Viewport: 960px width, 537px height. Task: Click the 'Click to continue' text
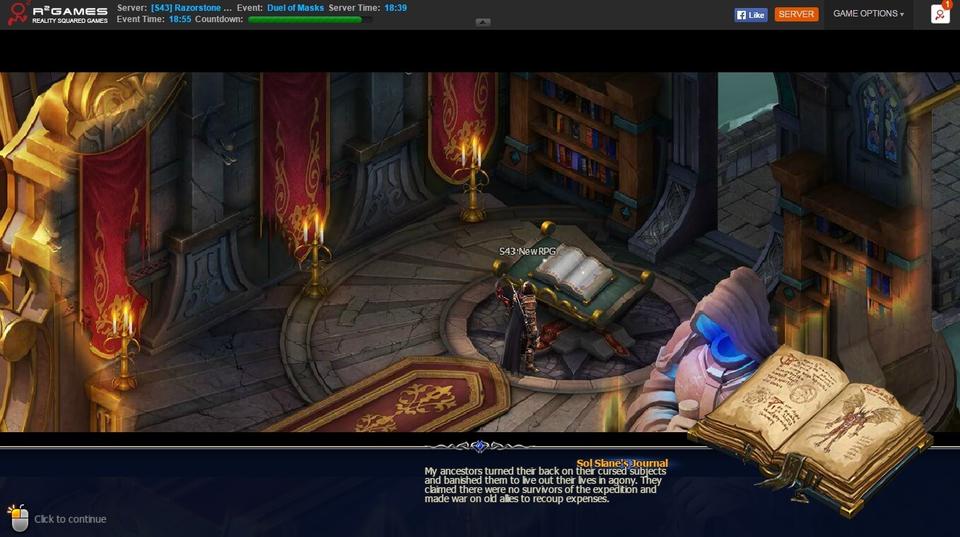(x=70, y=519)
